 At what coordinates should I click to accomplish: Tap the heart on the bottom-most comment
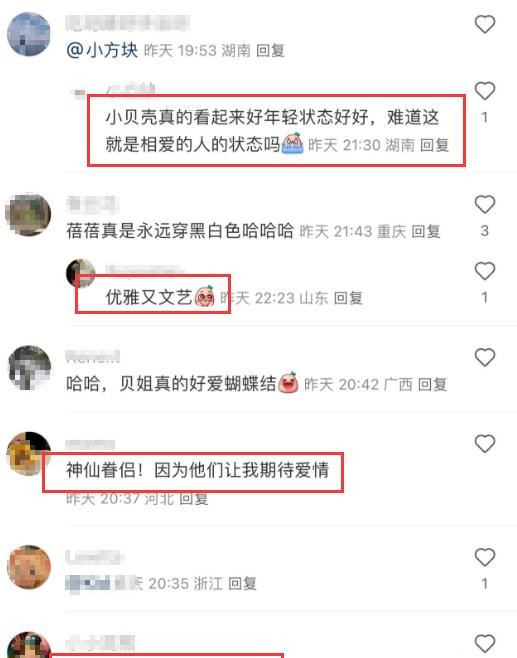485,644
